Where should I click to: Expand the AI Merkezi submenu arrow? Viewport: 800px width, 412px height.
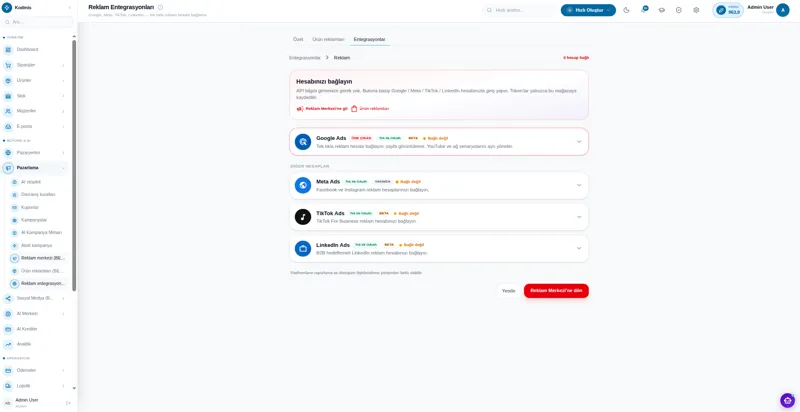click(63, 314)
